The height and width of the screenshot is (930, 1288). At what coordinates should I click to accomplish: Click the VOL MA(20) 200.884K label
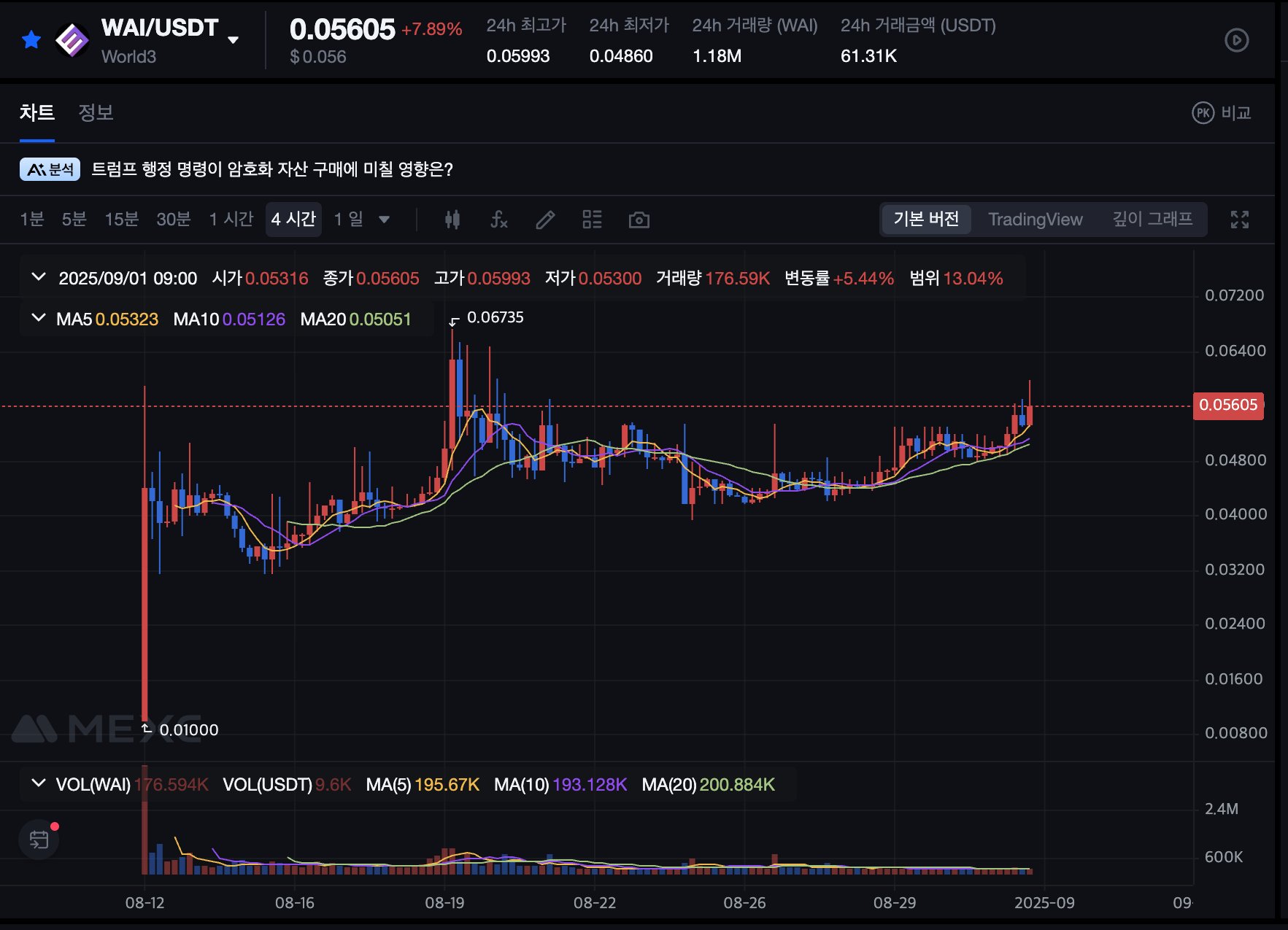(709, 785)
